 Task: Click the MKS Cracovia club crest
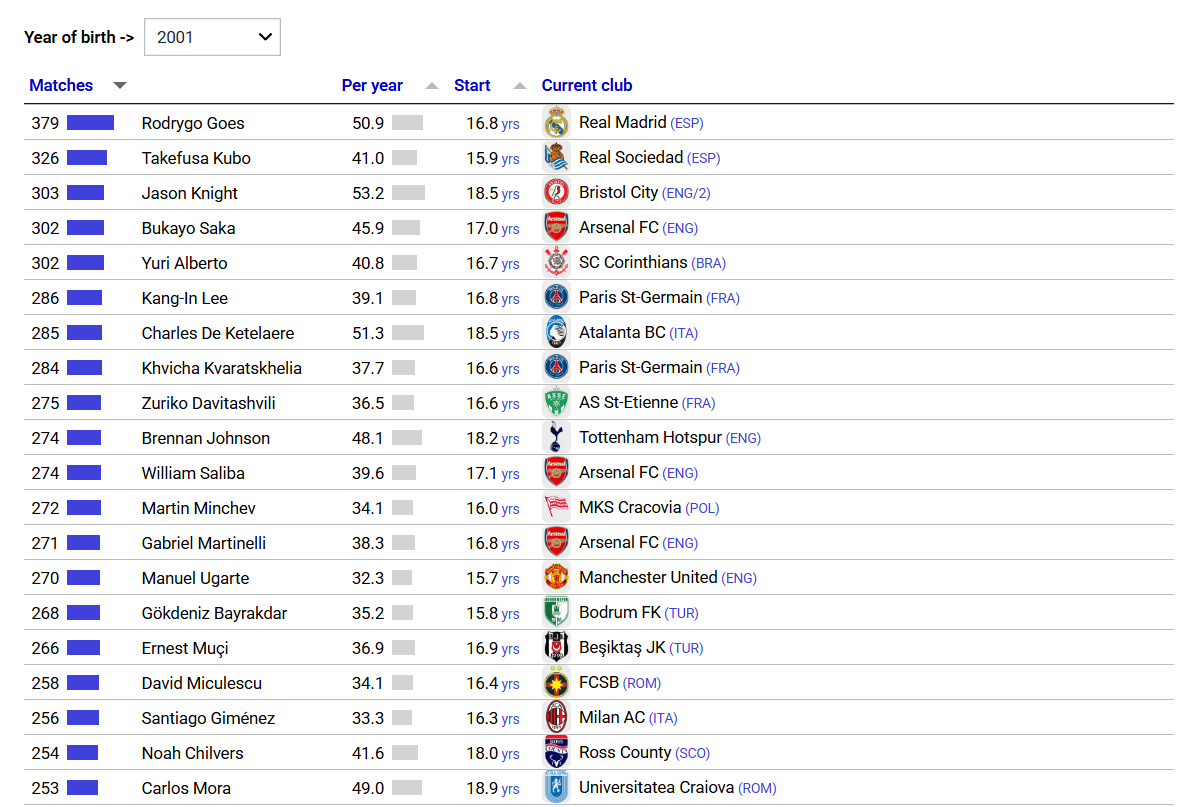[x=557, y=508]
